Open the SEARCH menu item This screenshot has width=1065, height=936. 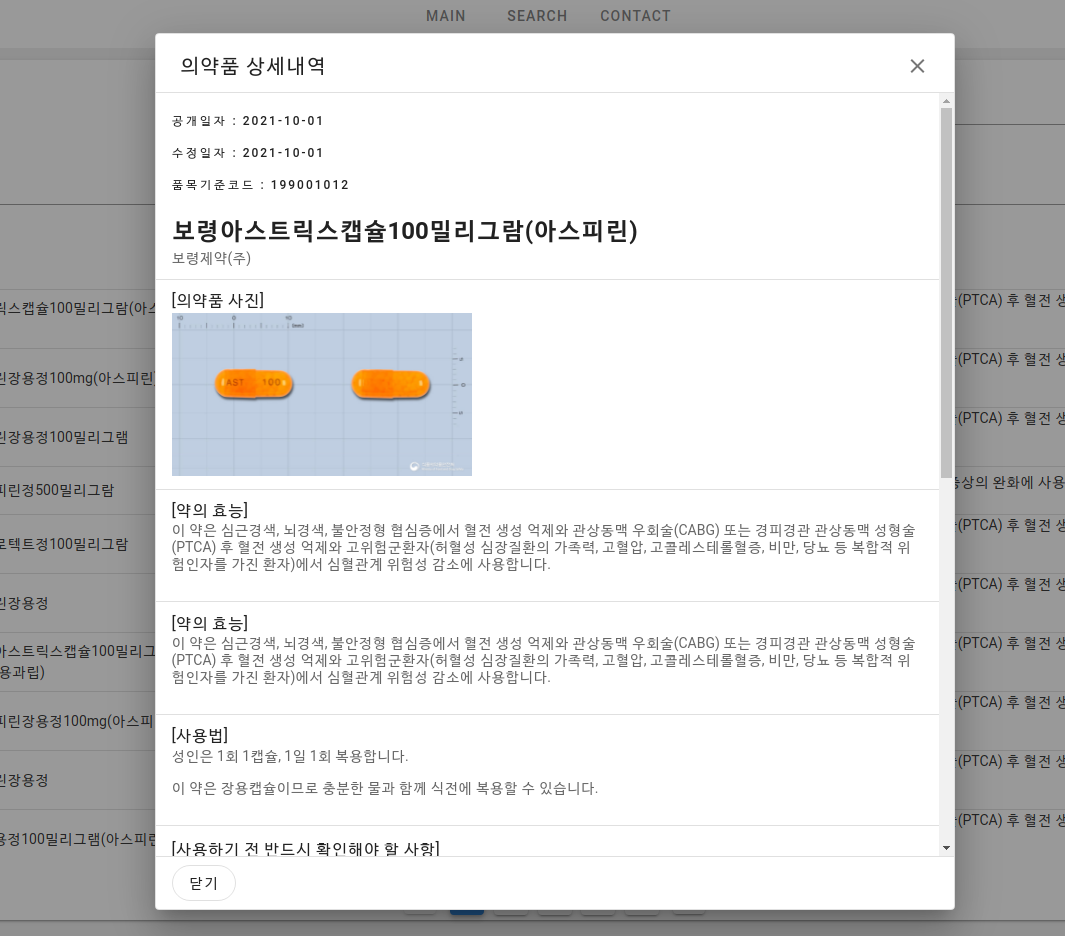coord(537,16)
